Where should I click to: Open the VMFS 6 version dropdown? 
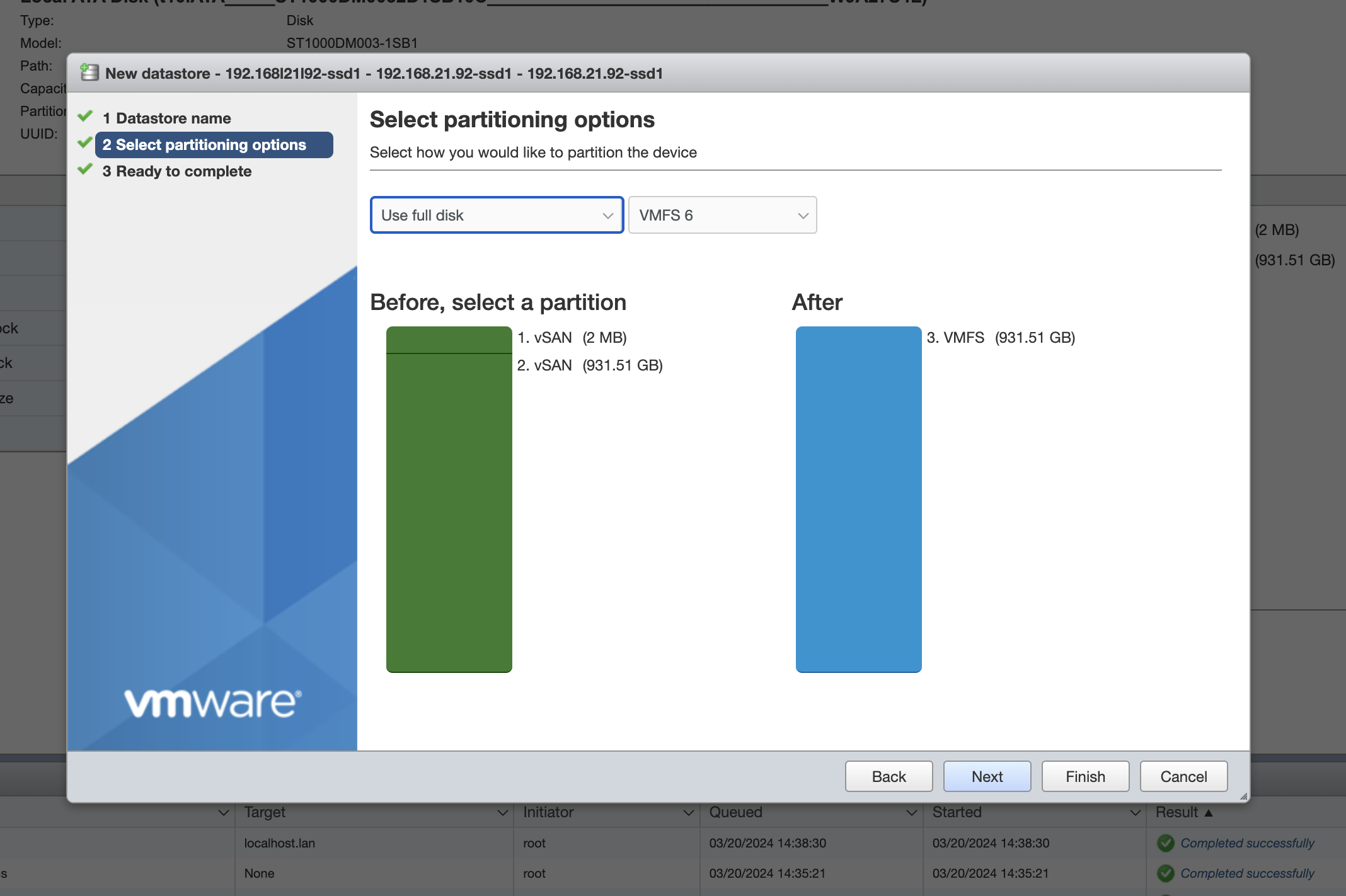[x=722, y=215]
